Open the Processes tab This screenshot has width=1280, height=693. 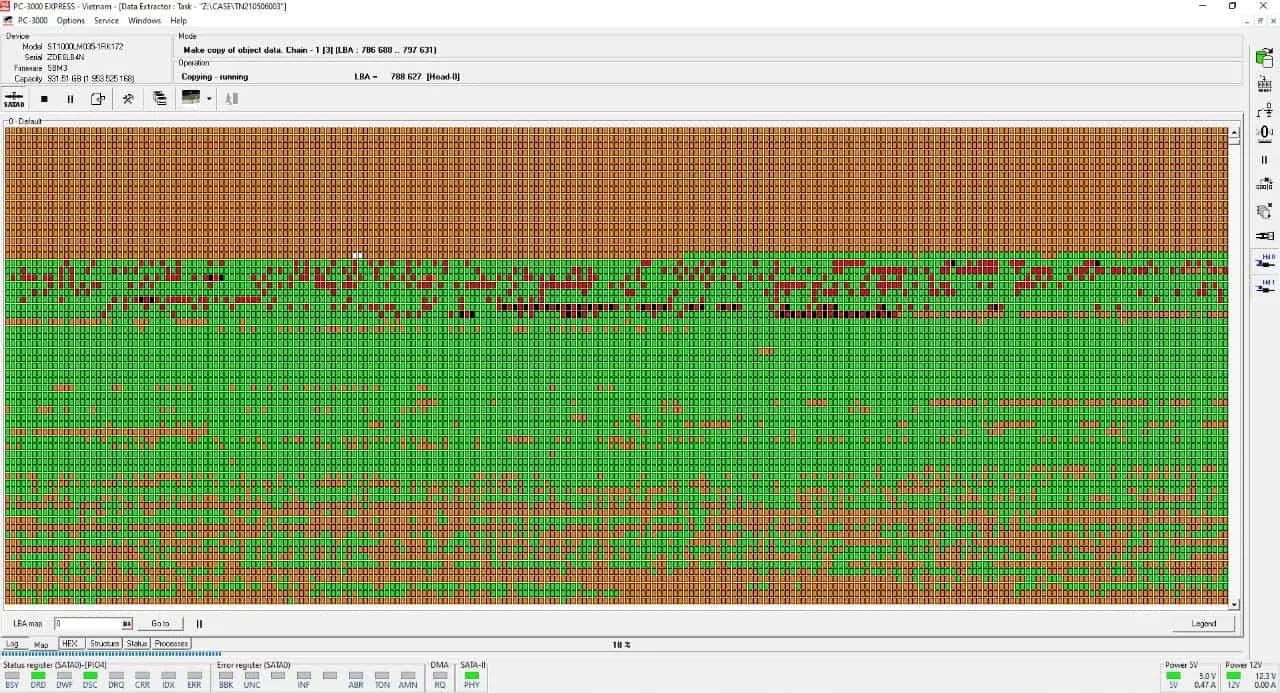(x=171, y=644)
